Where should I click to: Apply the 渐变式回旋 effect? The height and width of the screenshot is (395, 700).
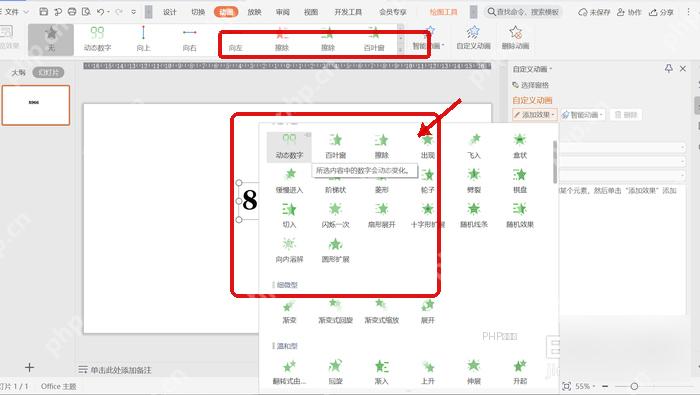pyautogui.click(x=335, y=312)
